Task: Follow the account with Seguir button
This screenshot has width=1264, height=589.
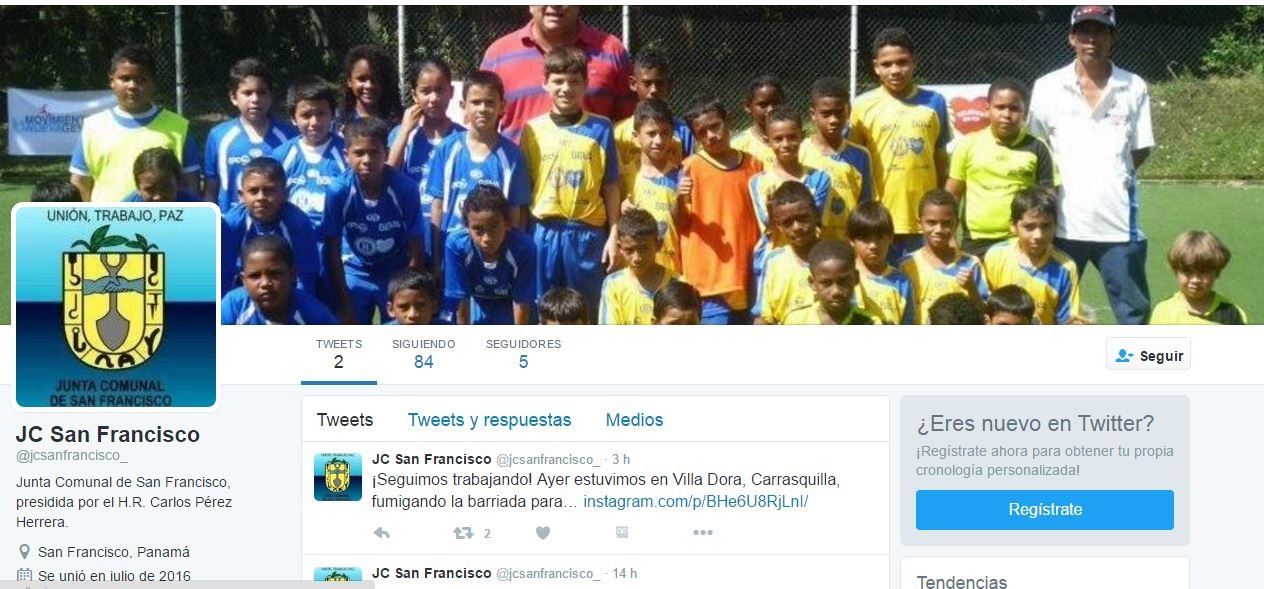Action: click(x=1148, y=355)
